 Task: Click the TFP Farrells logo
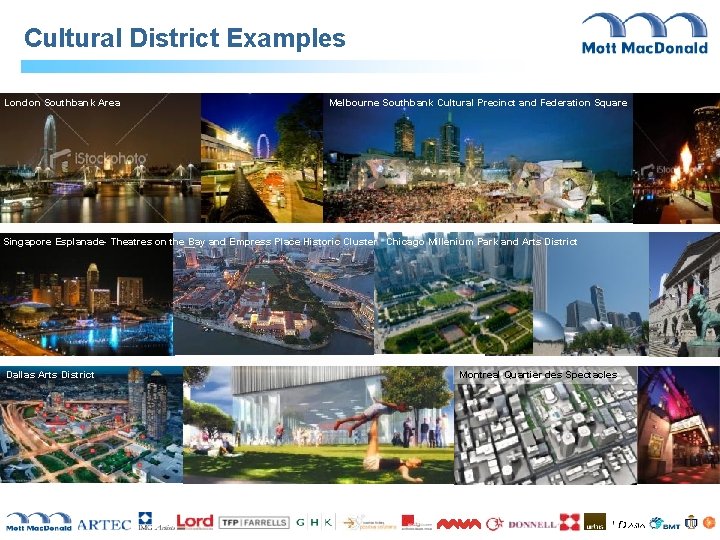point(254,523)
